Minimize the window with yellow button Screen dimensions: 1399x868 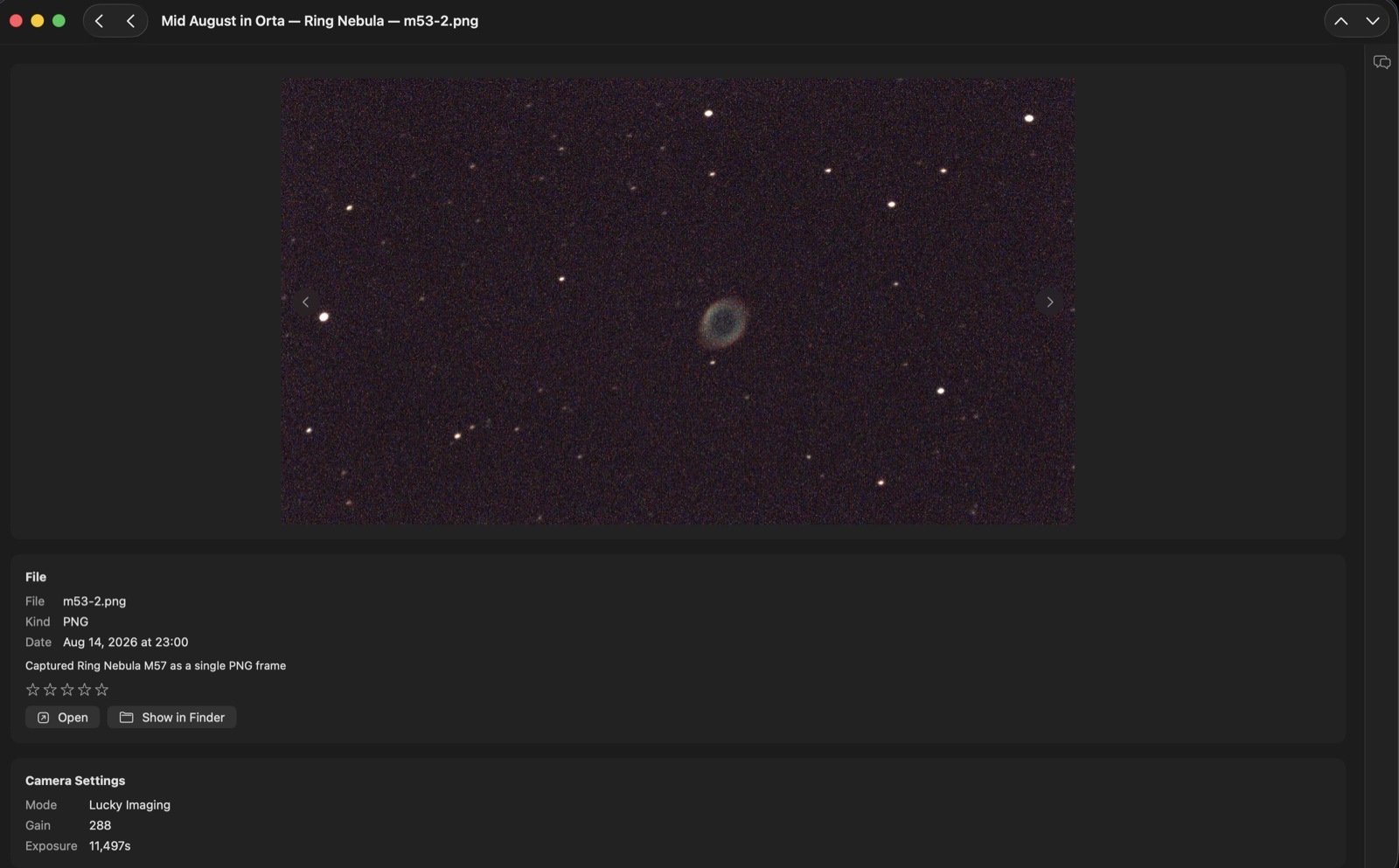[x=38, y=21]
